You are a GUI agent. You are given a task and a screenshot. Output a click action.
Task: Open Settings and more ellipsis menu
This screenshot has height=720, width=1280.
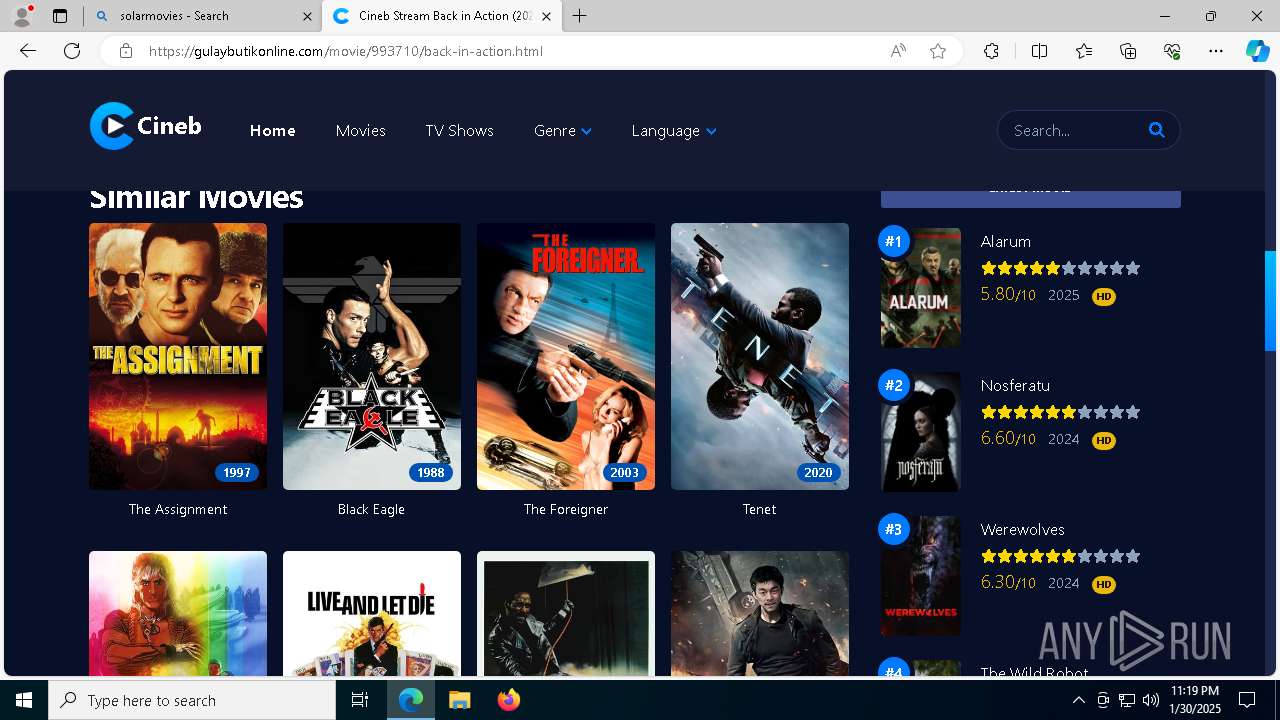pyautogui.click(x=1216, y=51)
